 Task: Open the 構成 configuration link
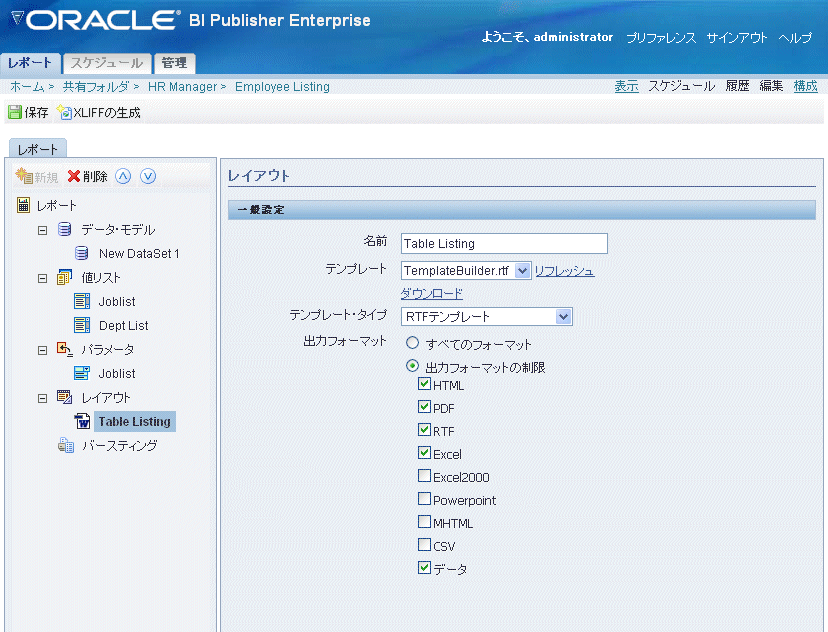click(x=805, y=86)
